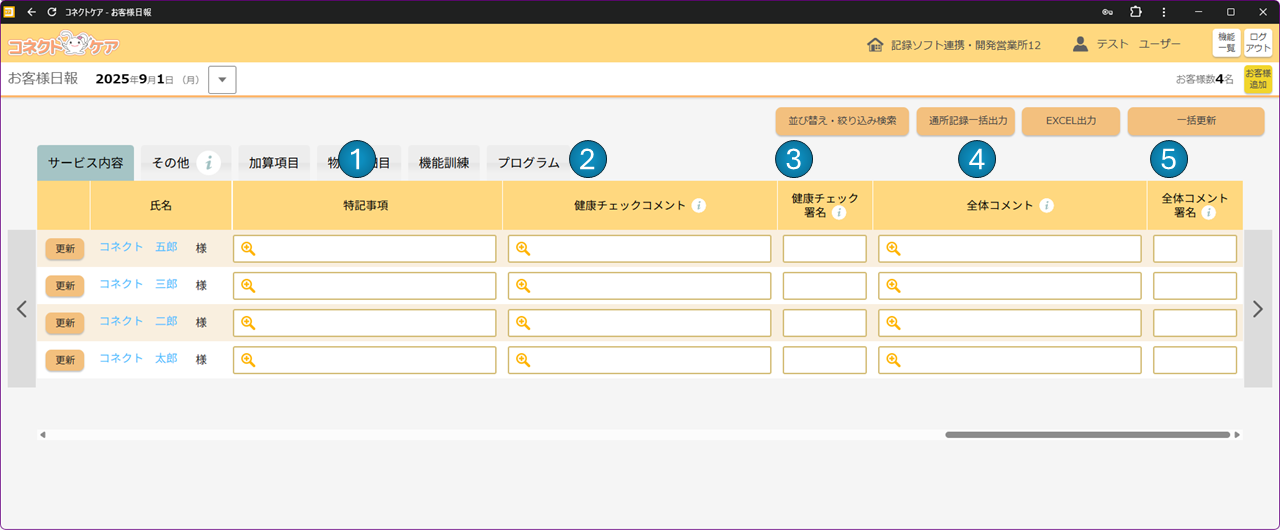Click the horizontal scrollbar thumb

point(1087,435)
